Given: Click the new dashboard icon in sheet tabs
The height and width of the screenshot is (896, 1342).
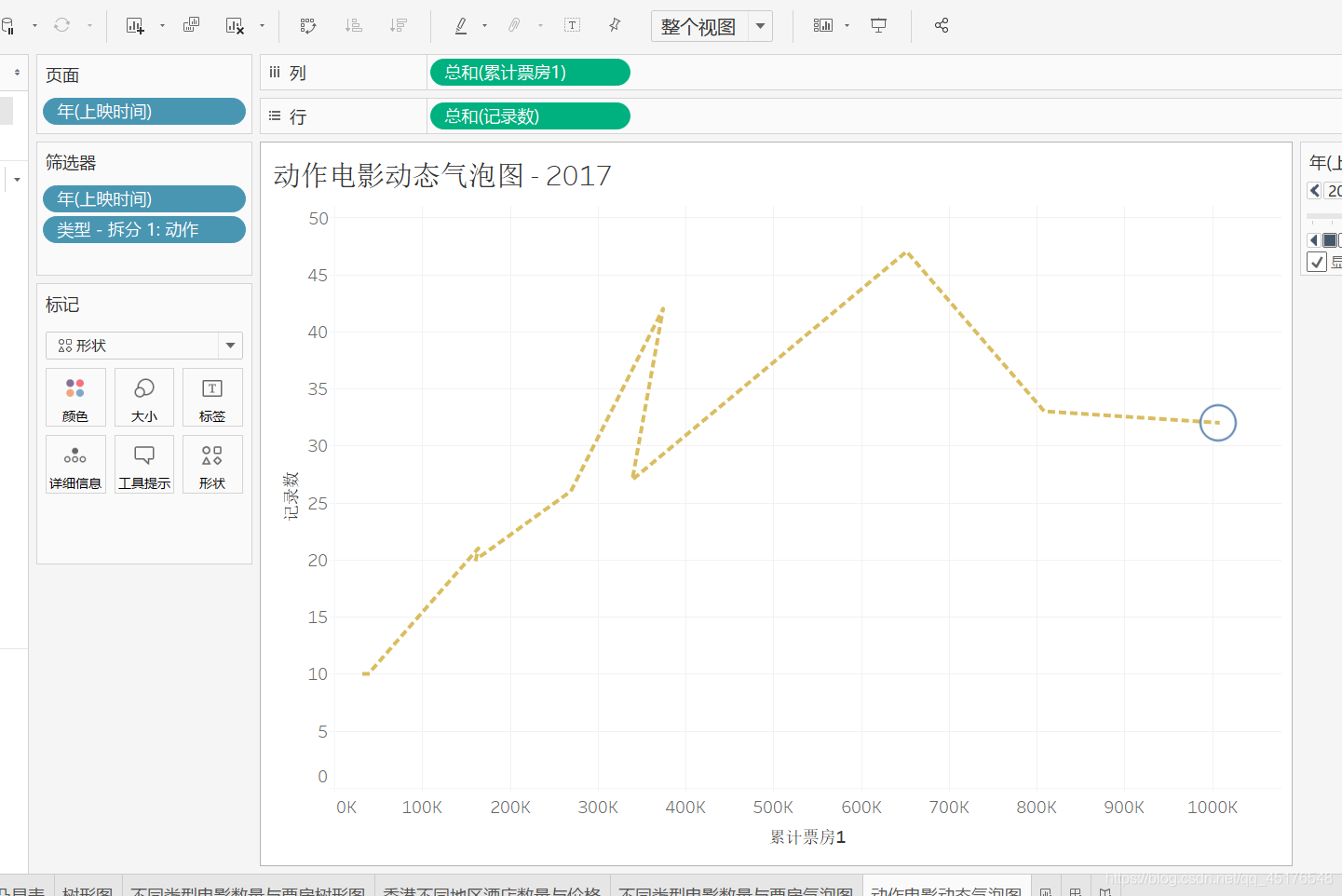Looking at the screenshot, I should (x=1076, y=891).
